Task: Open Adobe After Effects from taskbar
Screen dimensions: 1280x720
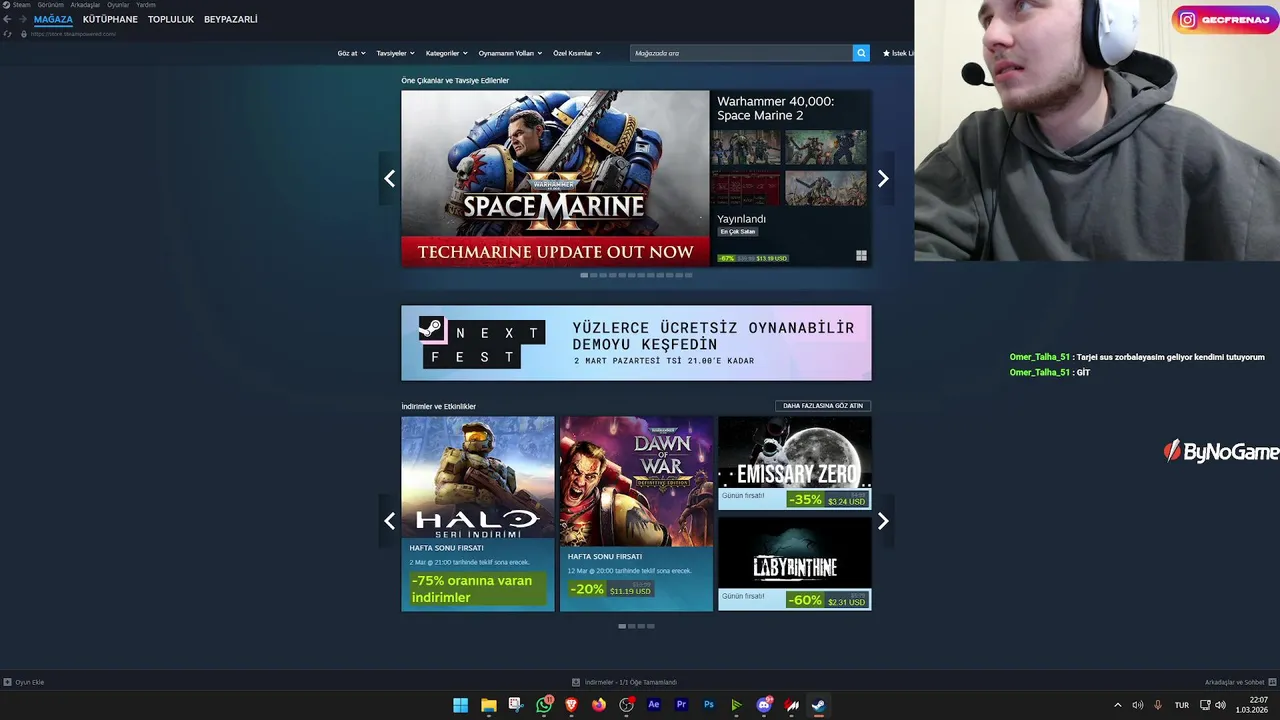Action: pyautogui.click(x=654, y=705)
